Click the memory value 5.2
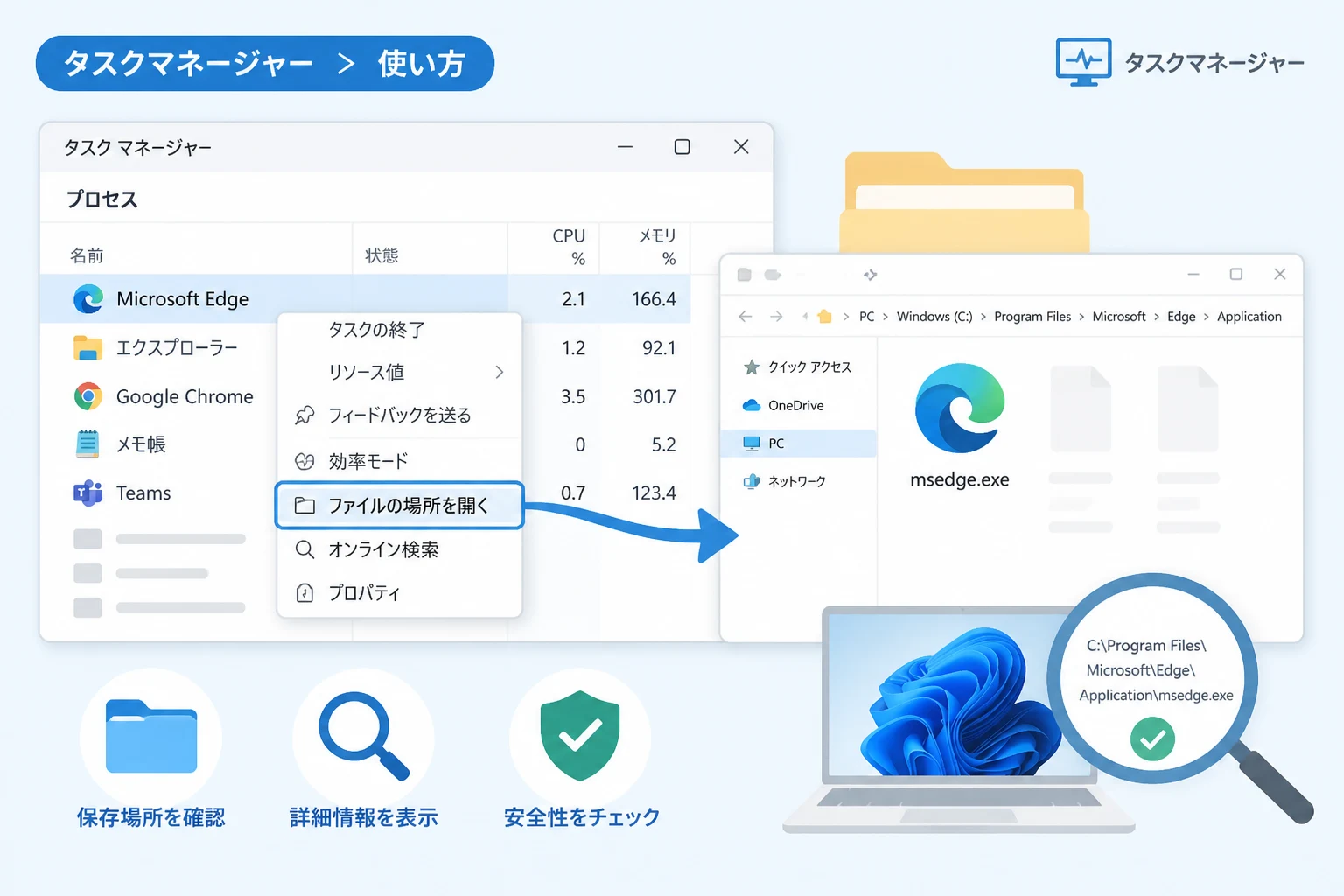Viewport: 1344px width, 896px height. click(x=664, y=444)
